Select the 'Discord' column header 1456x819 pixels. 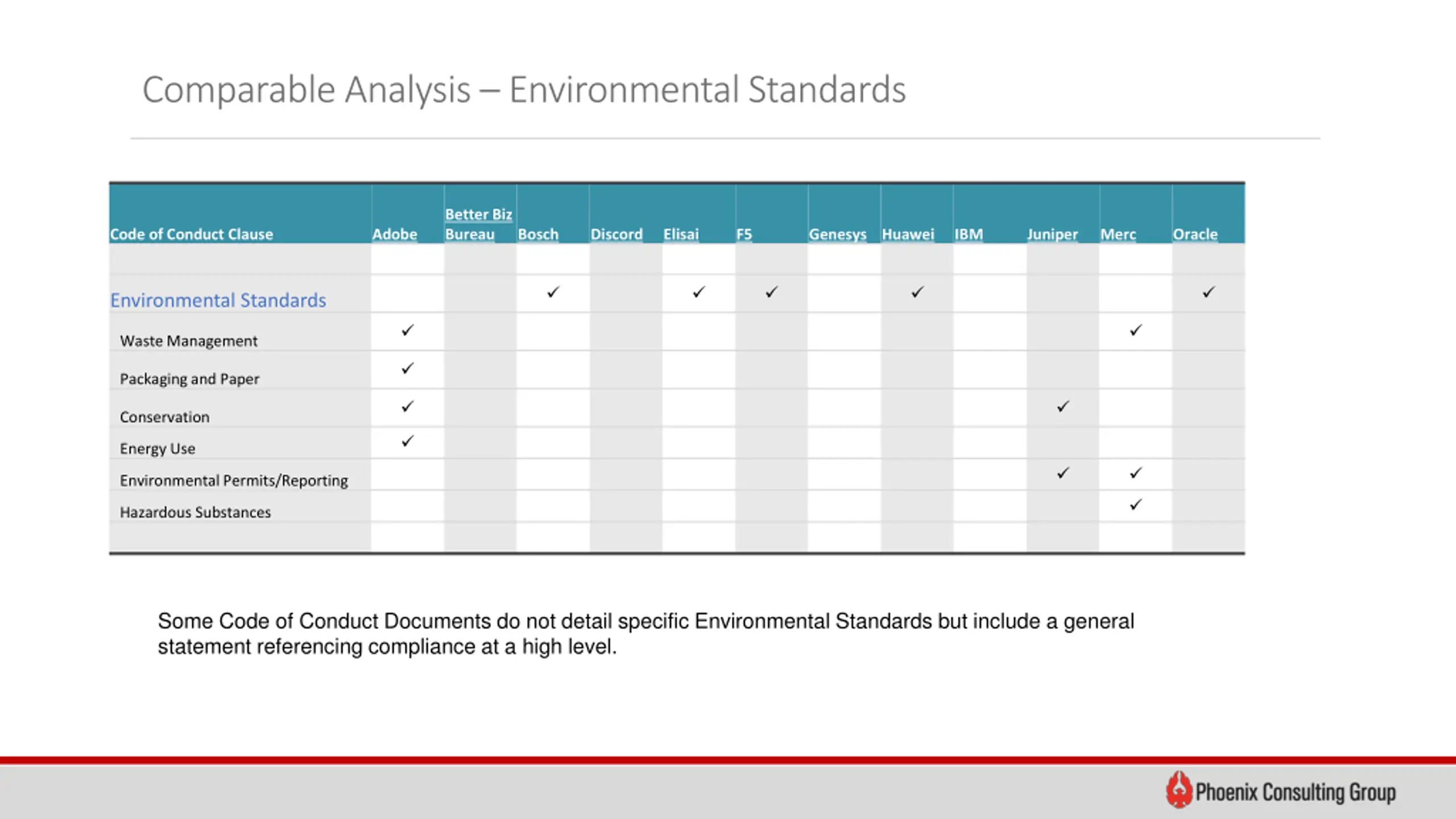click(617, 234)
